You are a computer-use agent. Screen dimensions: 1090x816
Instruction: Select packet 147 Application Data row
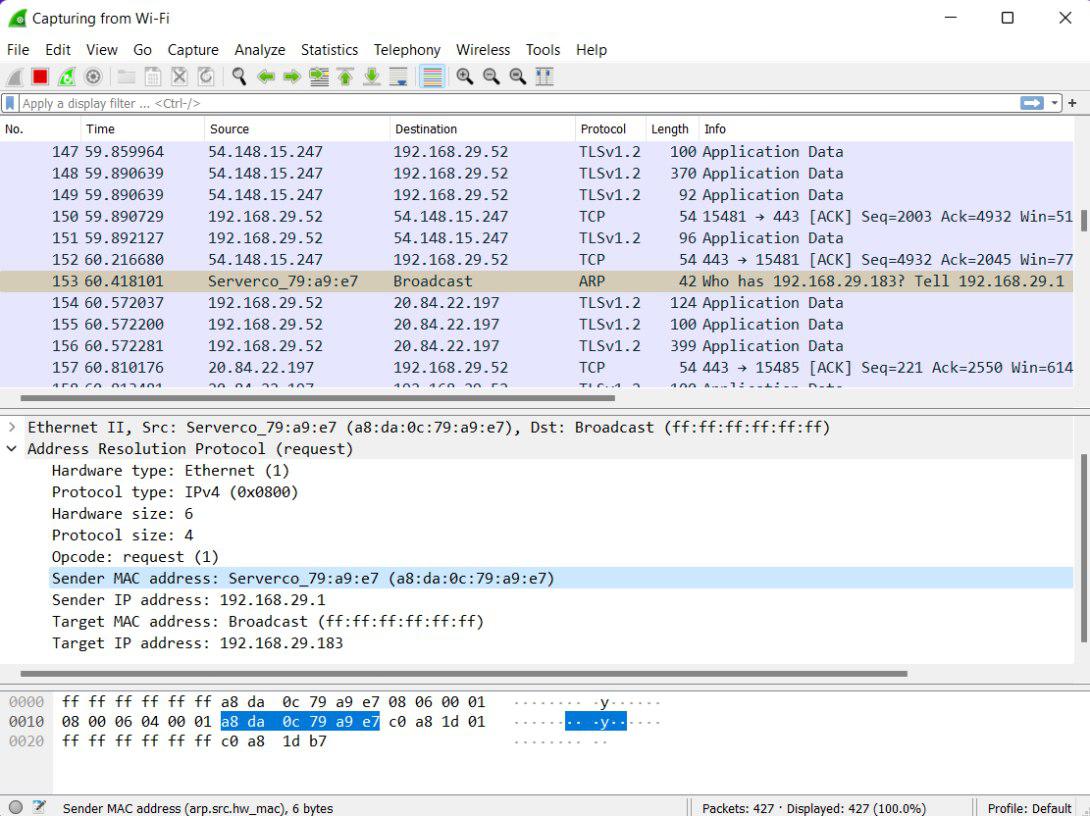point(537,152)
